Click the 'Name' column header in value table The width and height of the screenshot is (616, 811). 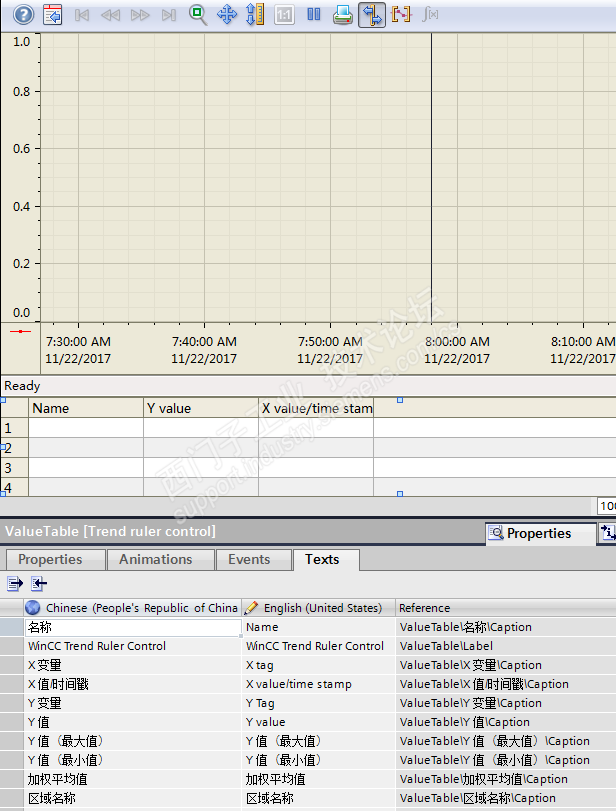click(x=86, y=408)
